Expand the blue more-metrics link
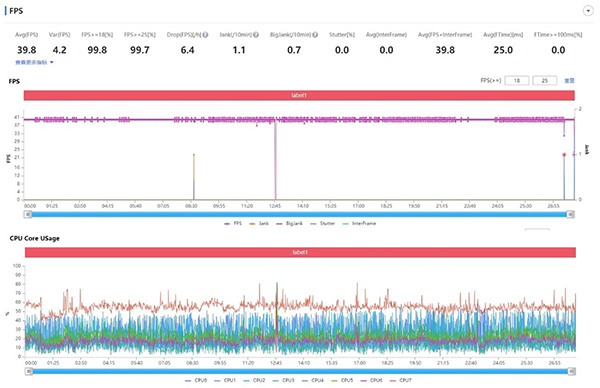This screenshot has width=600, height=388. pos(34,62)
